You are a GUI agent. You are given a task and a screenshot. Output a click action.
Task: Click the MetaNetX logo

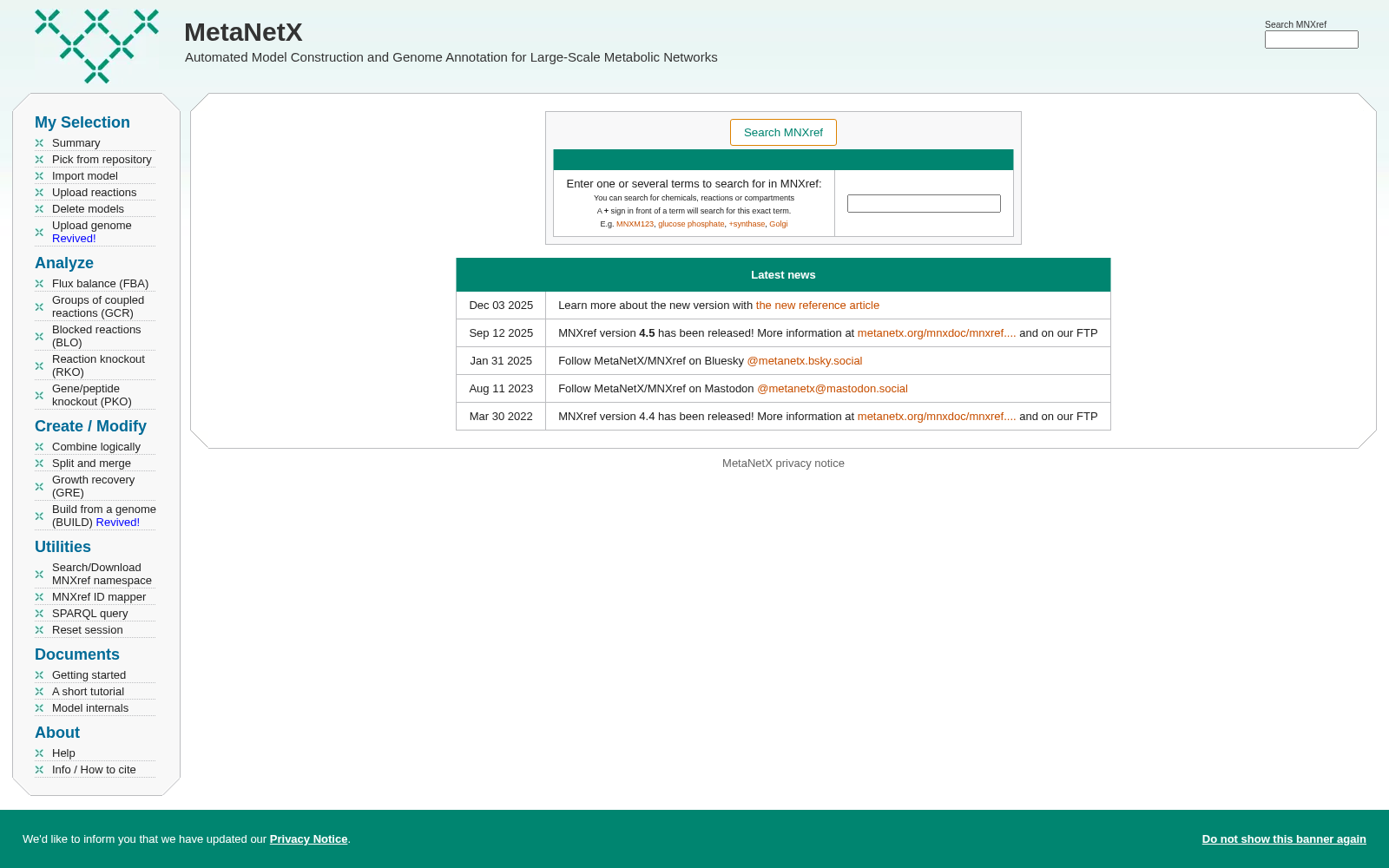96,47
